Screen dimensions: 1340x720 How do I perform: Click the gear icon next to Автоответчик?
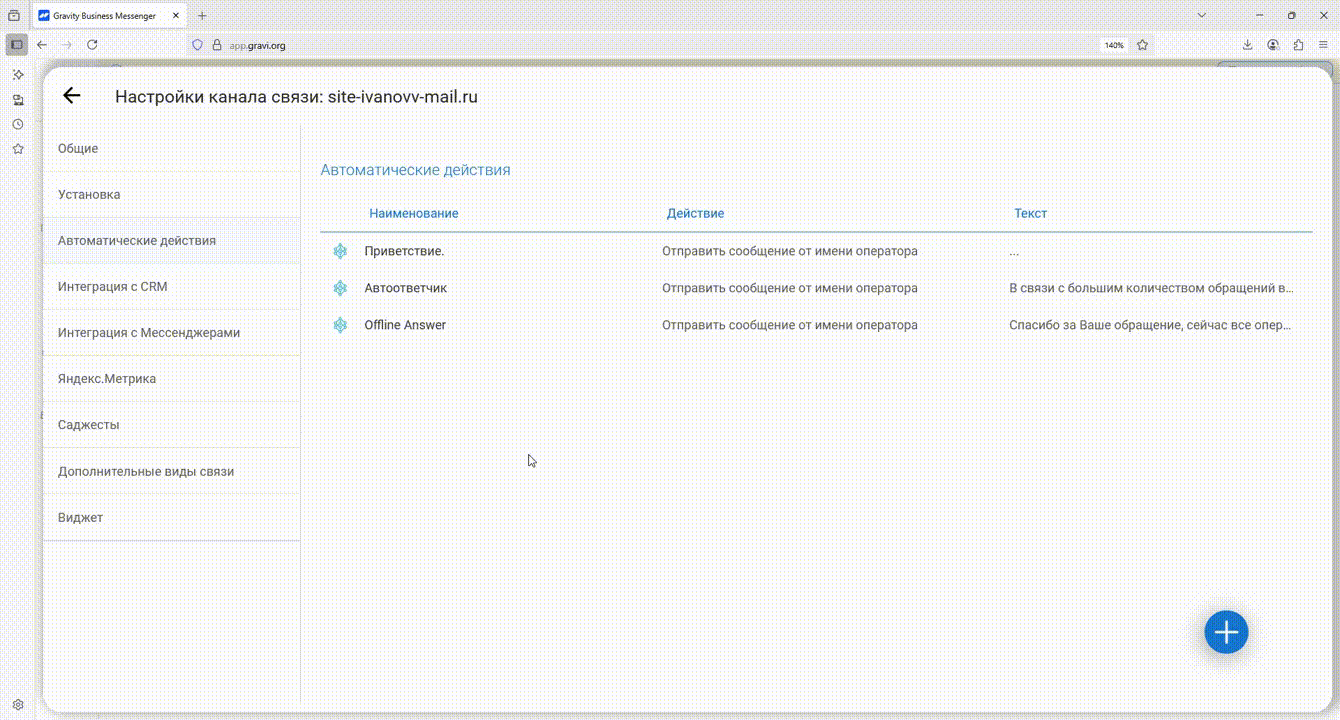point(340,288)
